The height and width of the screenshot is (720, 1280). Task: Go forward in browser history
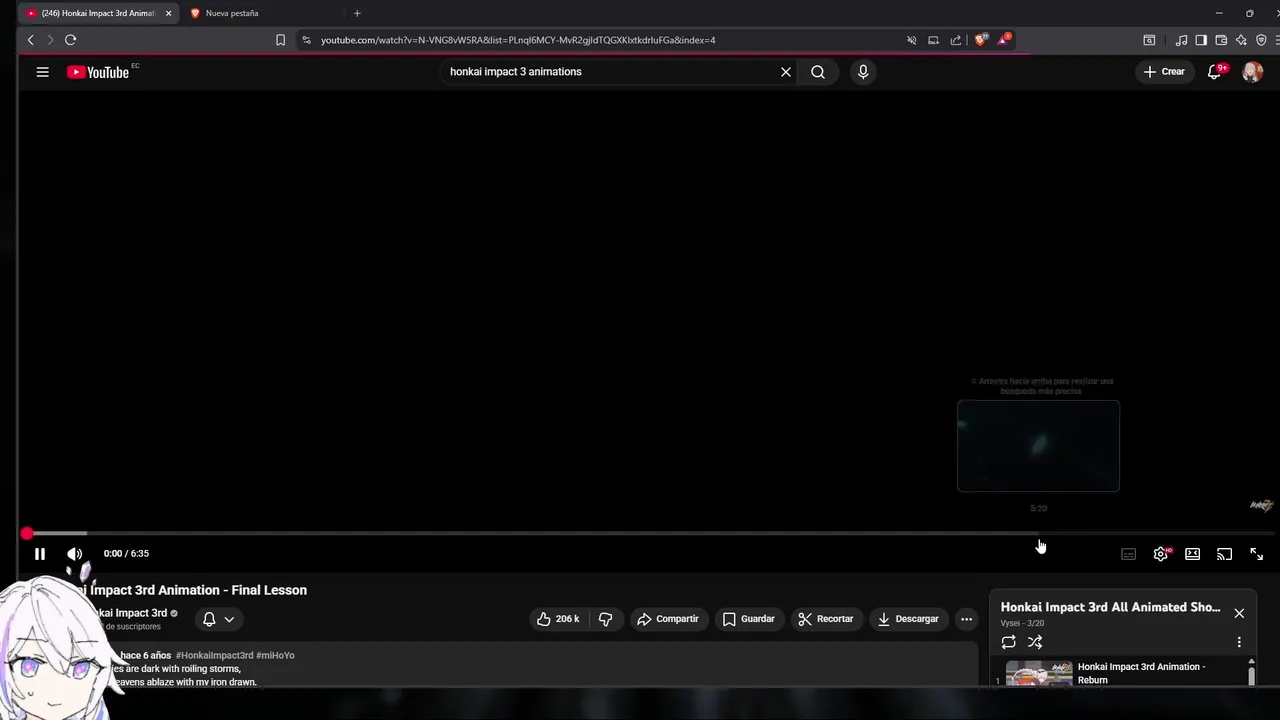point(50,40)
